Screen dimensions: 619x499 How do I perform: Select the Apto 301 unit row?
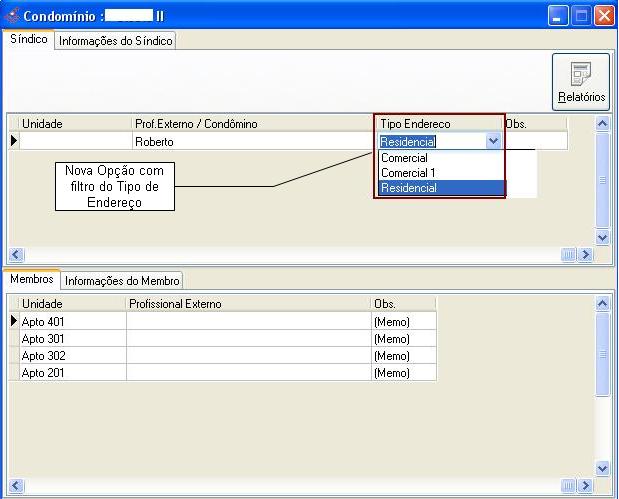tap(72, 339)
